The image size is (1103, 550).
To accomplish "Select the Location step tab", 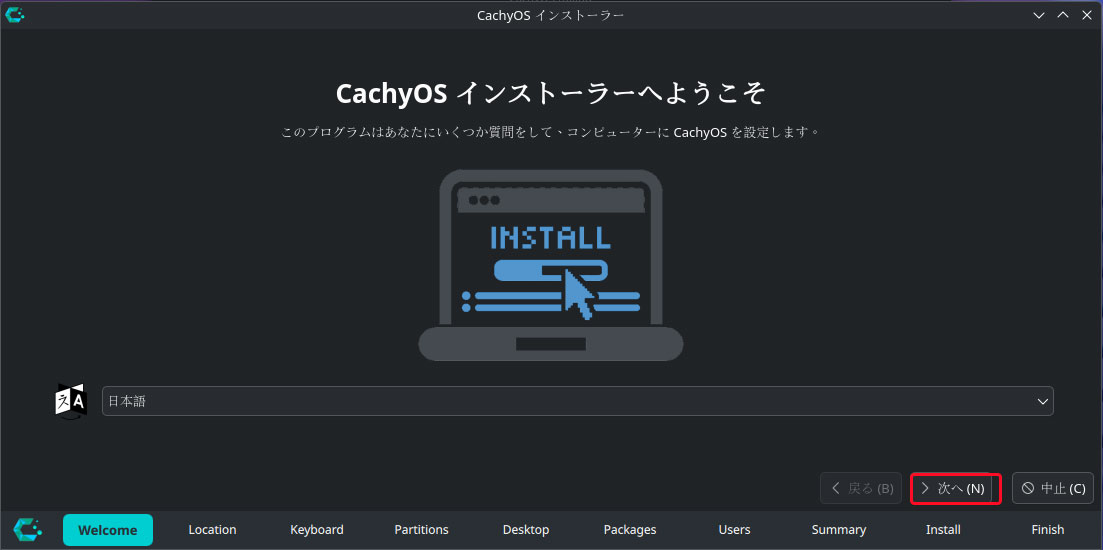I will pyautogui.click(x=212, y=530).
